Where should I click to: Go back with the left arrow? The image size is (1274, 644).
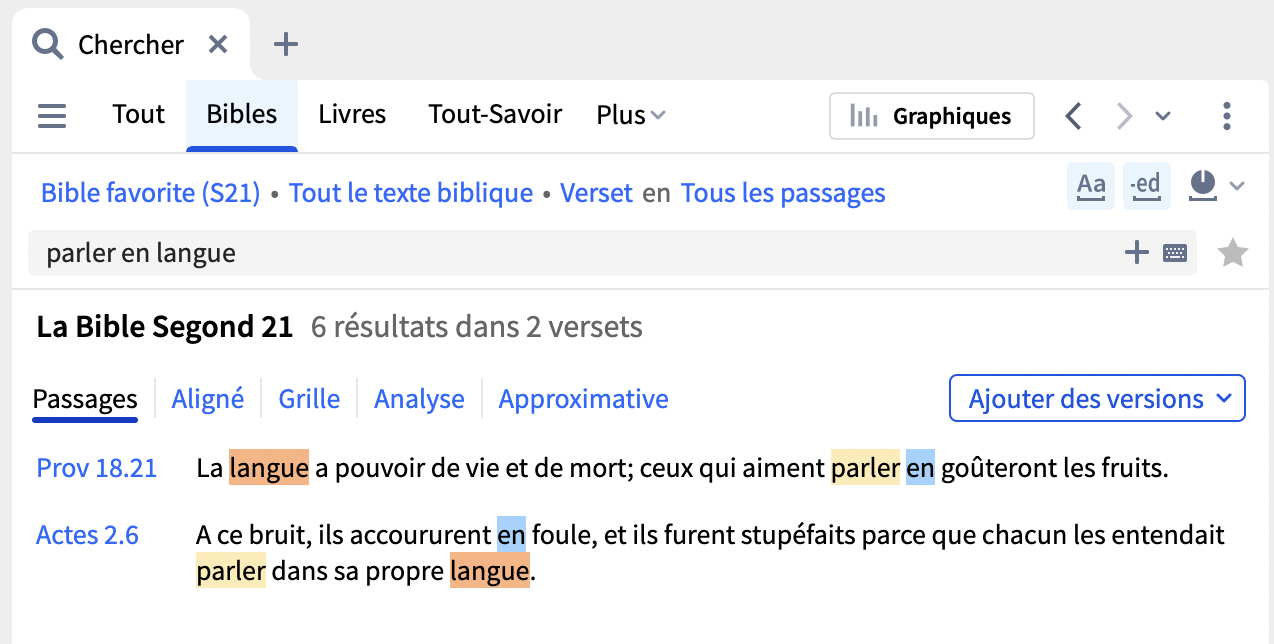(1073, 116)
